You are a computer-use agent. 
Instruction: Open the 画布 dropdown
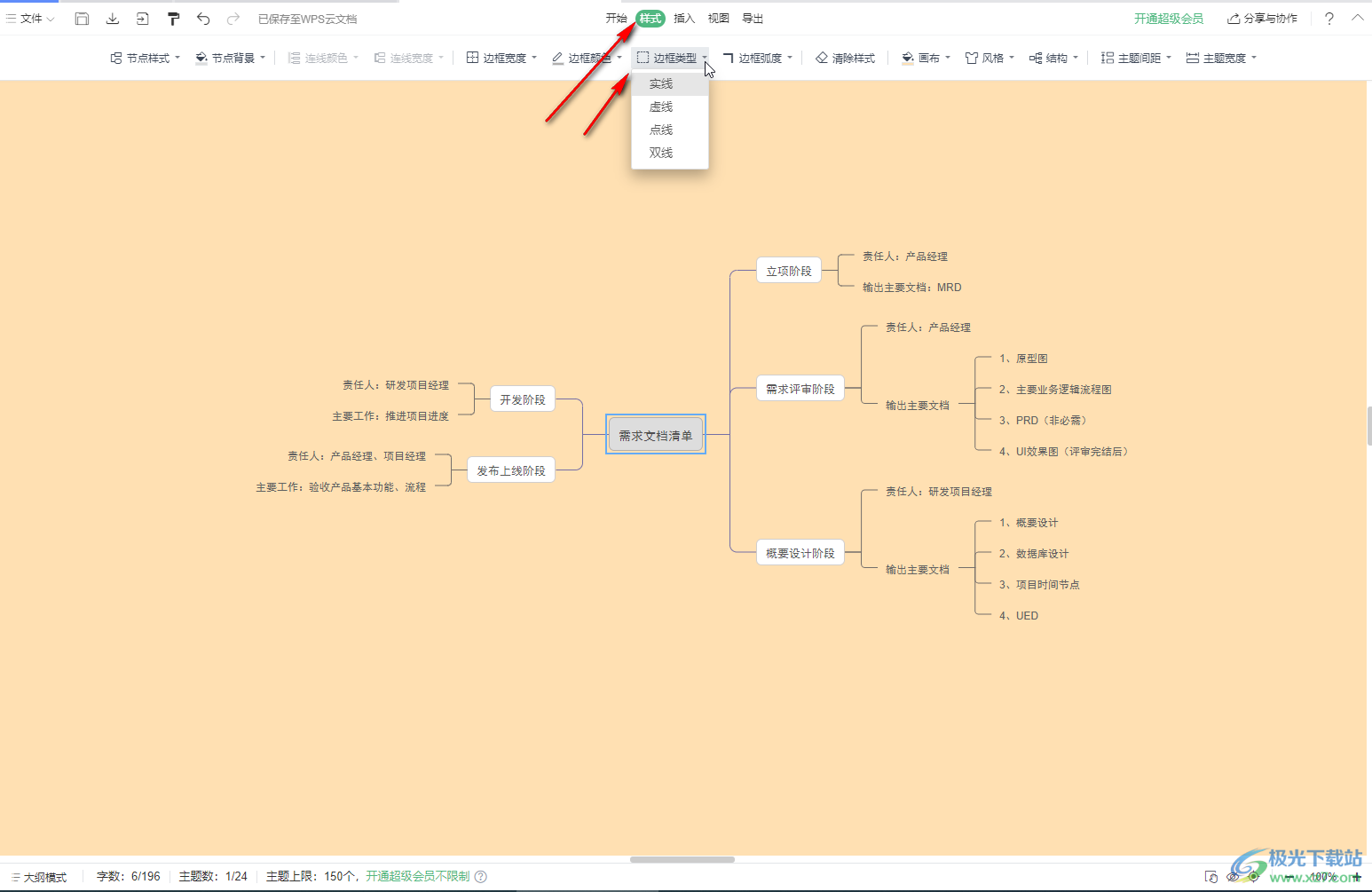click(x=926, y=58)
